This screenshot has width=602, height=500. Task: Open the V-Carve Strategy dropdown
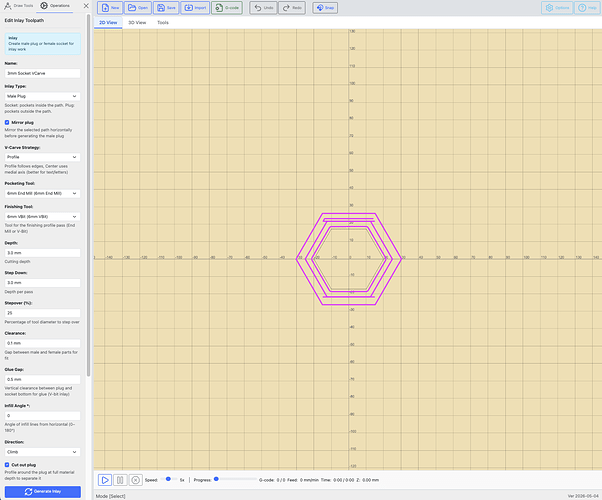pos(43,157)
